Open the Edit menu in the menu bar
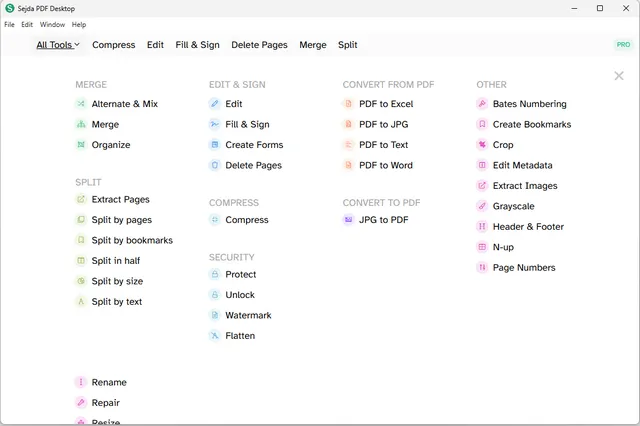The width and height of the screenshot is (640, 426). [27, 24]
